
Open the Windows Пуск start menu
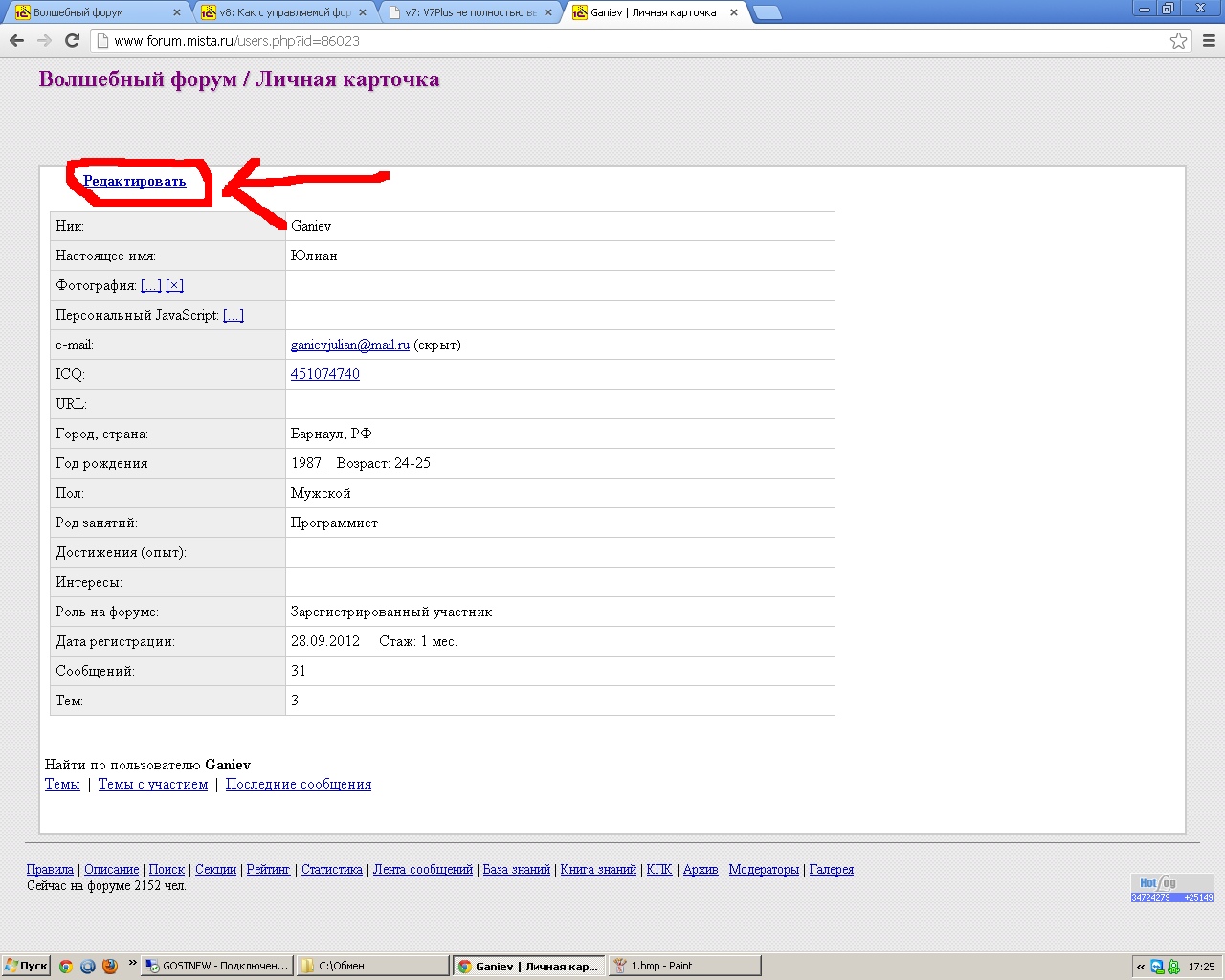tap(26, 966)
